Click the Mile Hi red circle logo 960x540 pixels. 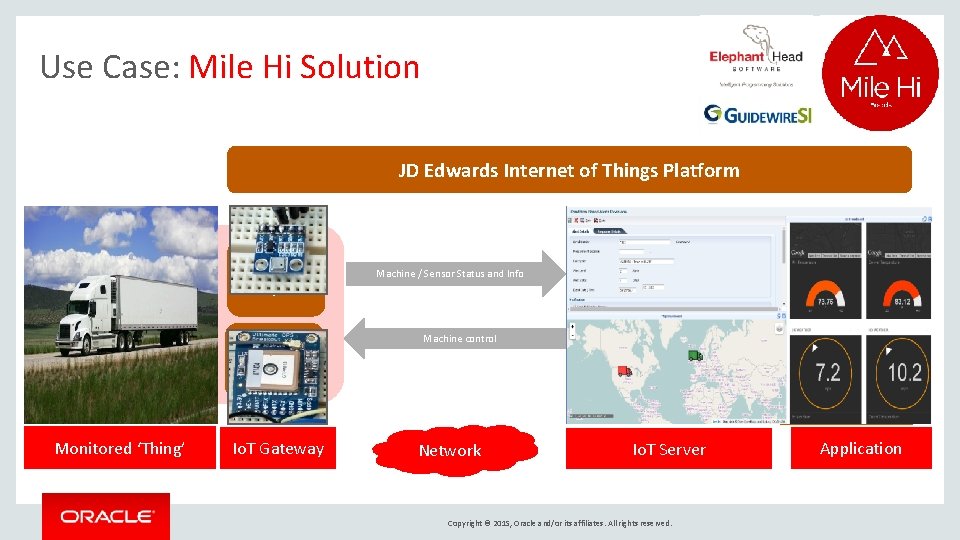pos(880,73)
